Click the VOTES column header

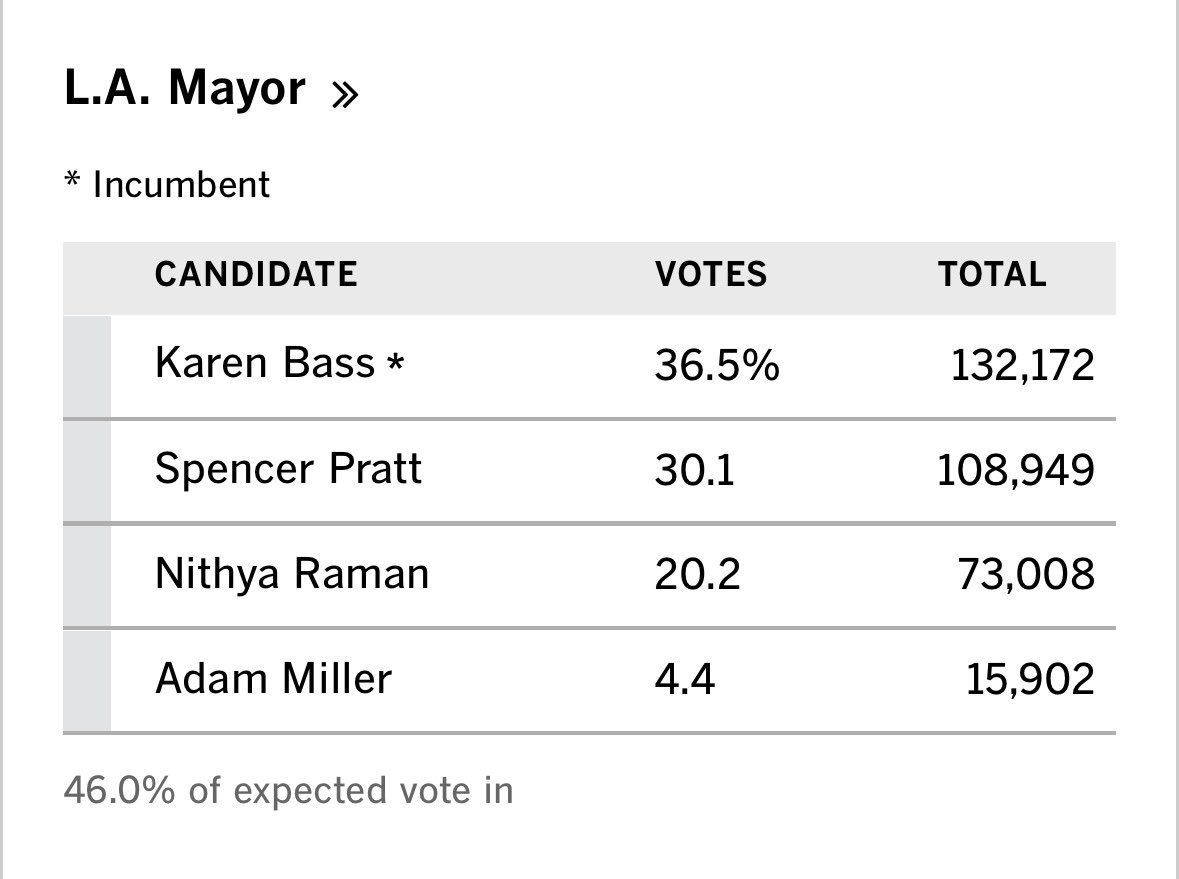711,274
